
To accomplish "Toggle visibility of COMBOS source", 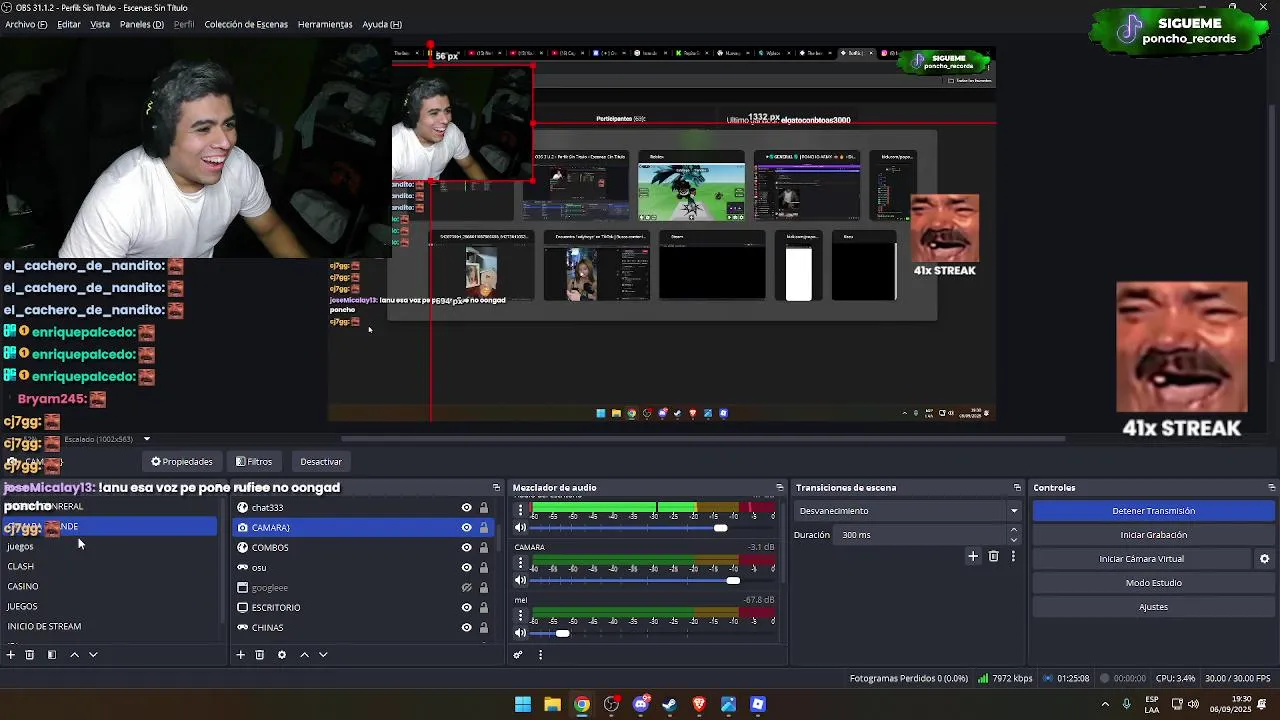I will (466, 548).
